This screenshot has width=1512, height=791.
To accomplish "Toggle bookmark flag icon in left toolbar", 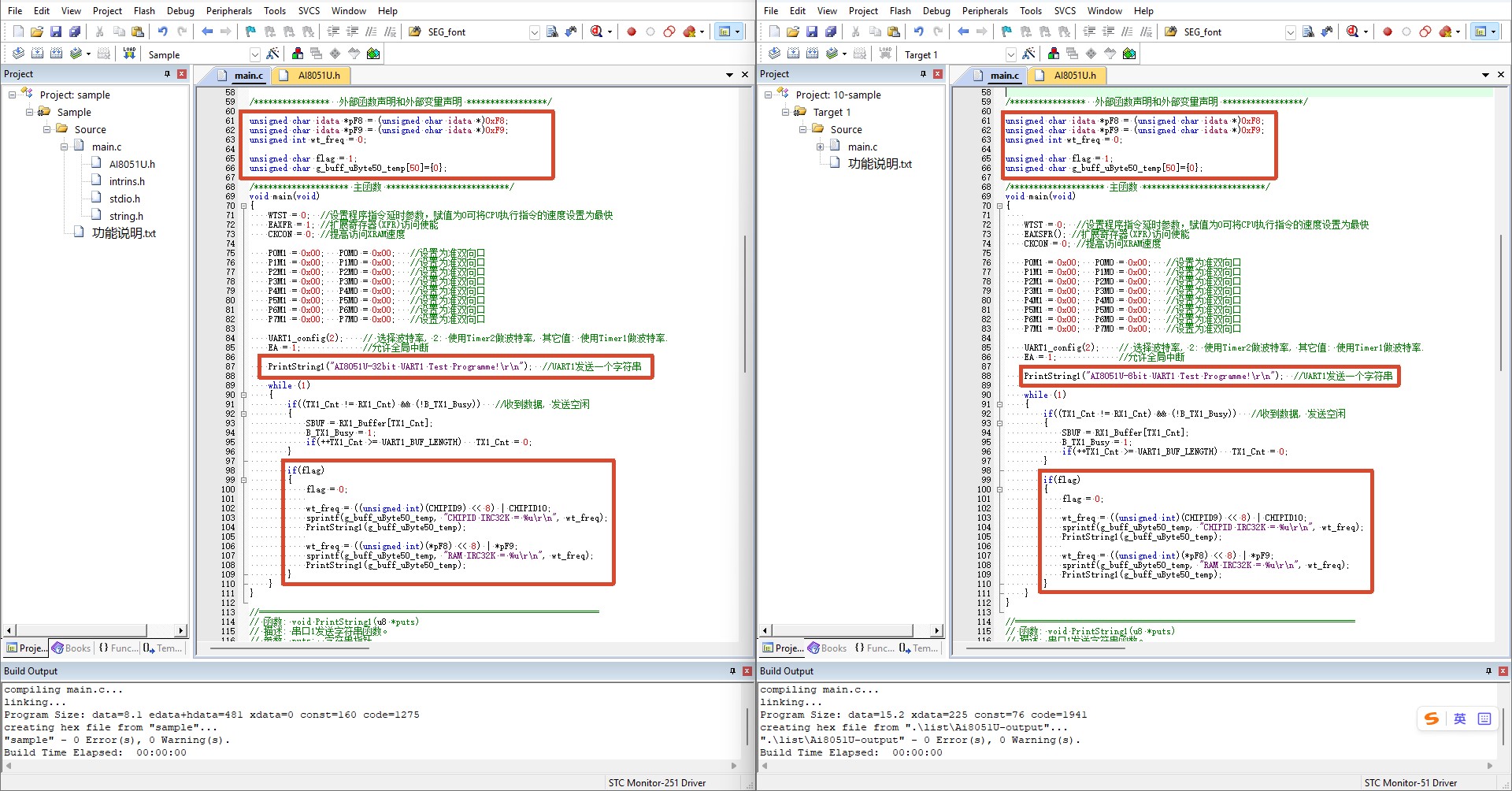I will tap(250, 32).
